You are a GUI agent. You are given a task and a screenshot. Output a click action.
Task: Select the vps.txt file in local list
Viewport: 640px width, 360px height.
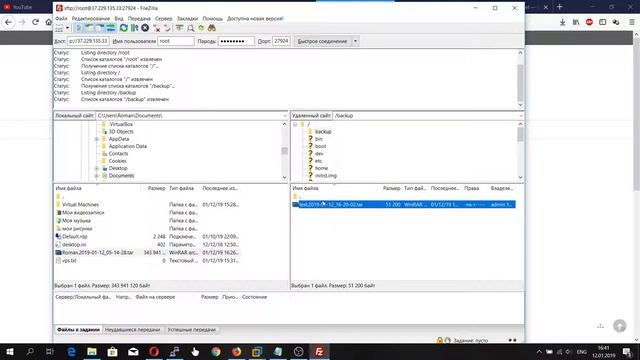pyautogui.click(x=147, y=260)
